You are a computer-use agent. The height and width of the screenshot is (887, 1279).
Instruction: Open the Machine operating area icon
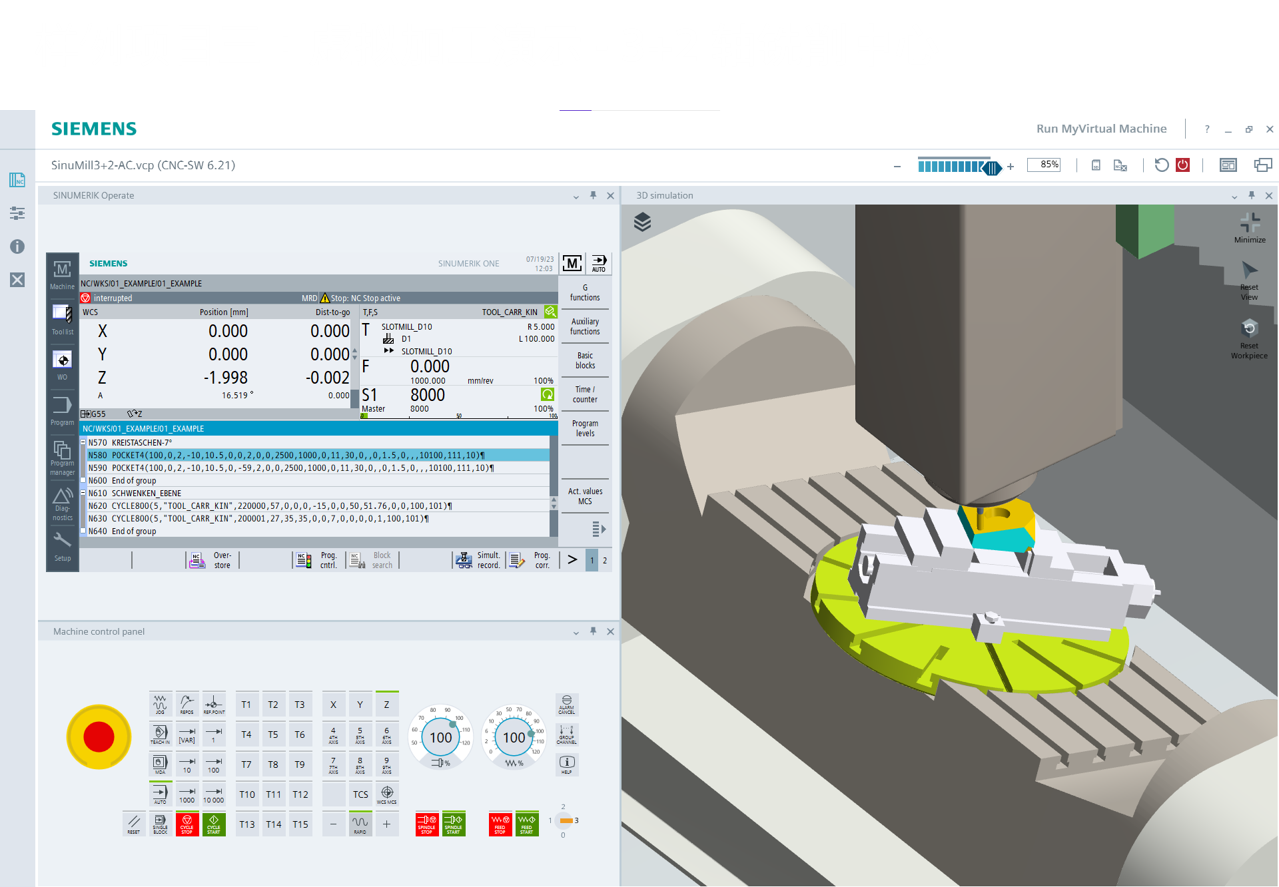click(x=62, y=273)
